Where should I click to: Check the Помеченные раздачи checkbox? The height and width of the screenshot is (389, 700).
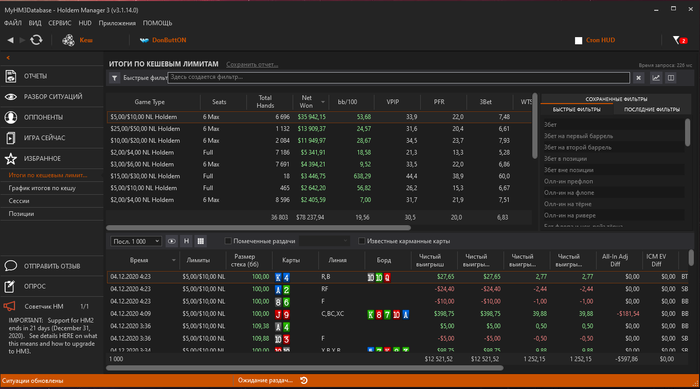(228, 241)
